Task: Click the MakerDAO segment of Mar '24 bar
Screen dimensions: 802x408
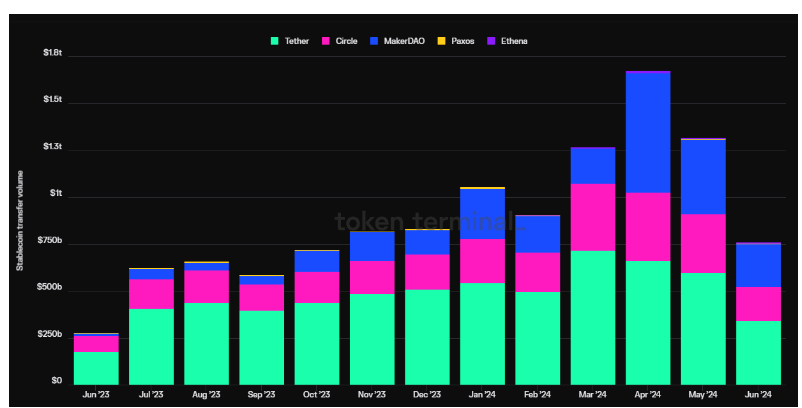Action: (x=593, y=166)
